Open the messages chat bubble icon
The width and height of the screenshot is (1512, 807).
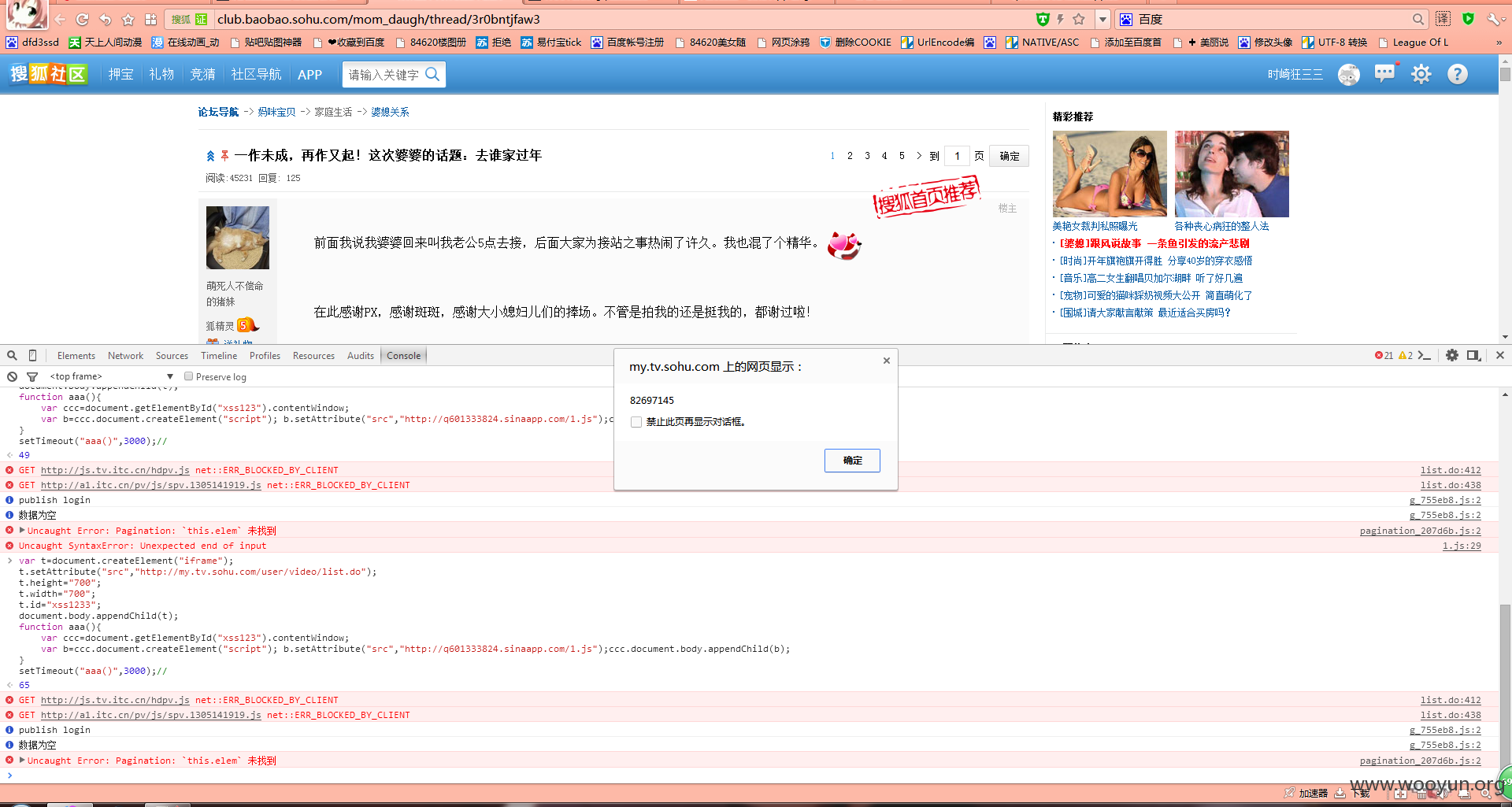point(1384,74)
